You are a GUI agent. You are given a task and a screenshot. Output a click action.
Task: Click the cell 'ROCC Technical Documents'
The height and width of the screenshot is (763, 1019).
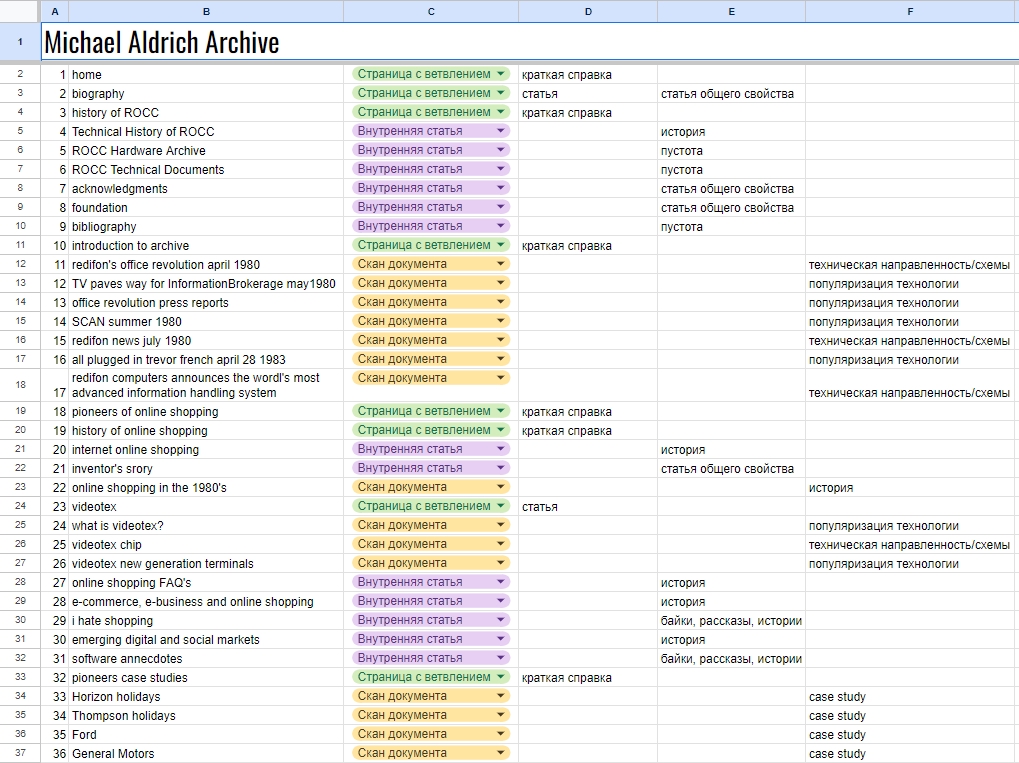[206, 170]
